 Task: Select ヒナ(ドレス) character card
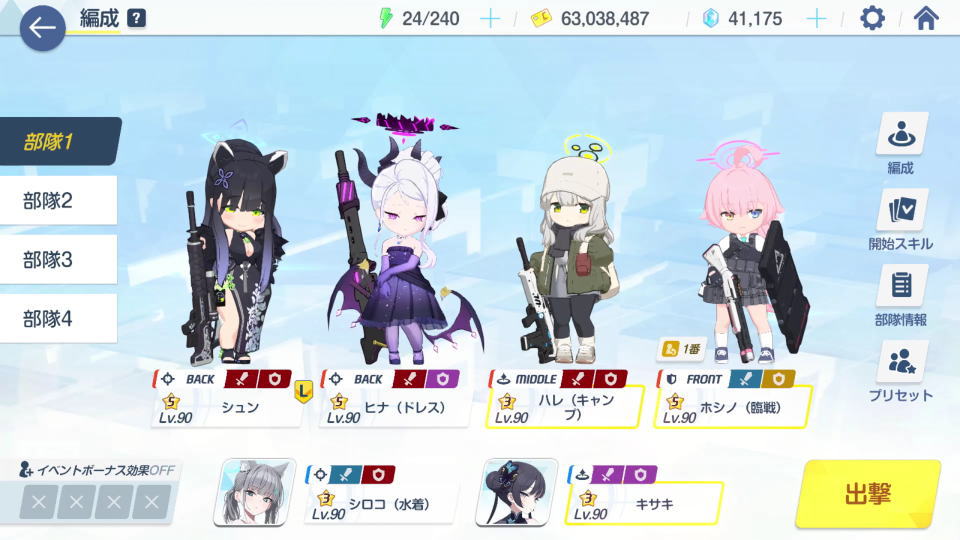coord(395,398)
